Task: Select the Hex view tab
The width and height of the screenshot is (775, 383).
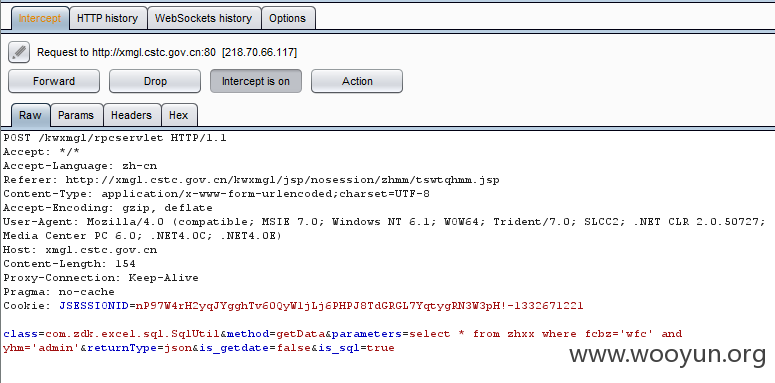Action: [178, 115]
